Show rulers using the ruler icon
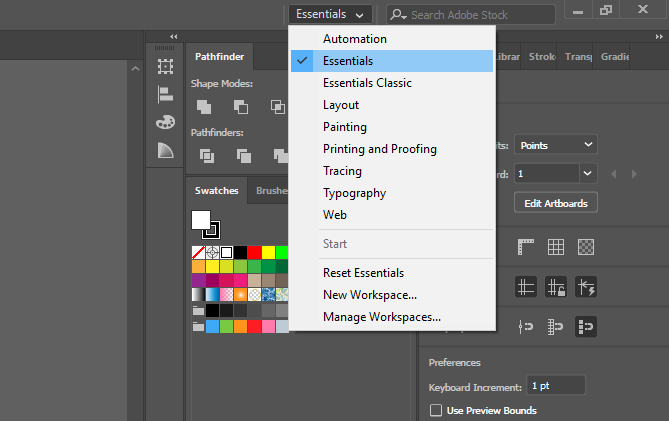The image size is (669, 421). pos(527,246)
